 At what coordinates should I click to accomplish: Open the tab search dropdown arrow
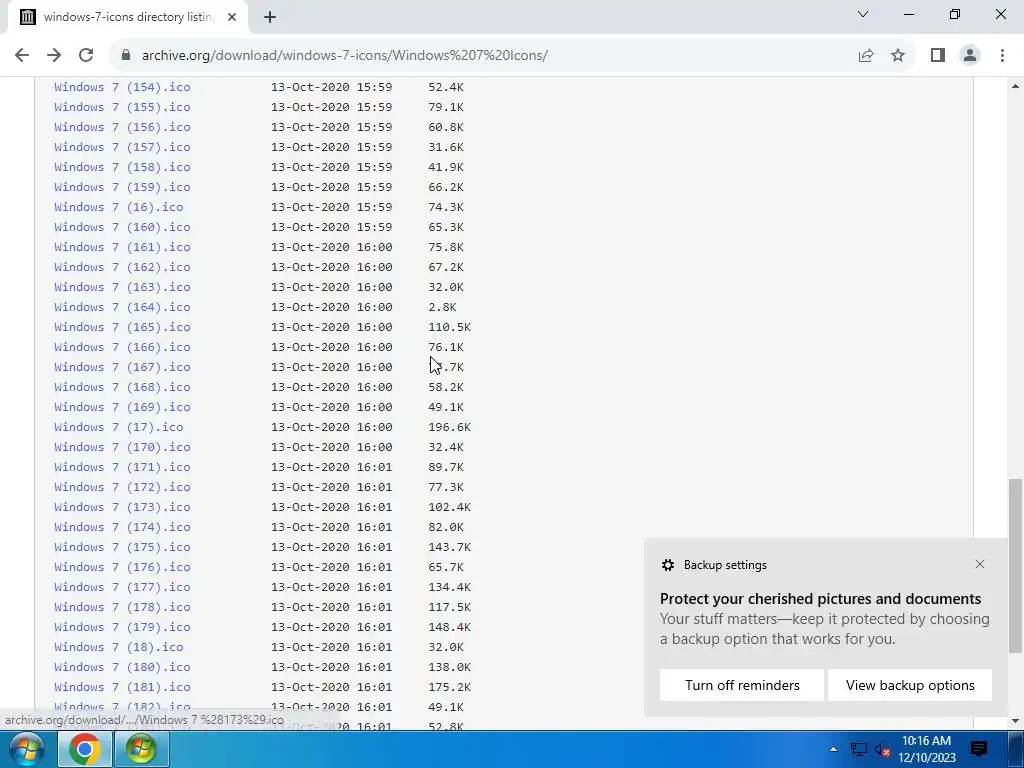(863, 14)
